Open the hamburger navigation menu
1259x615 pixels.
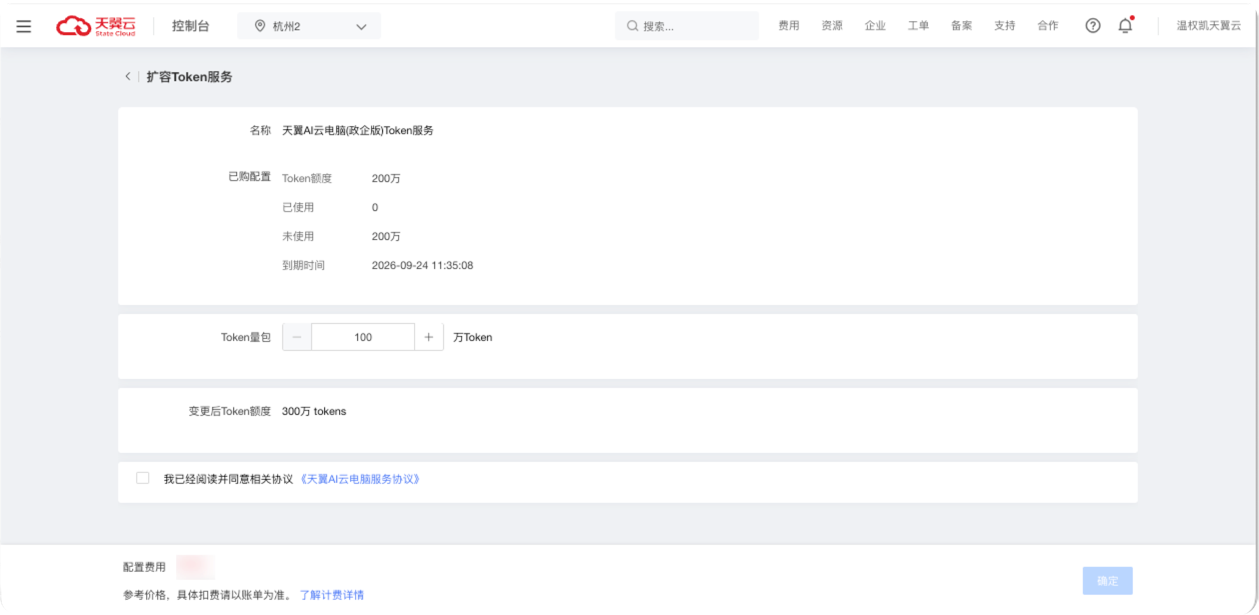(24, 26)
